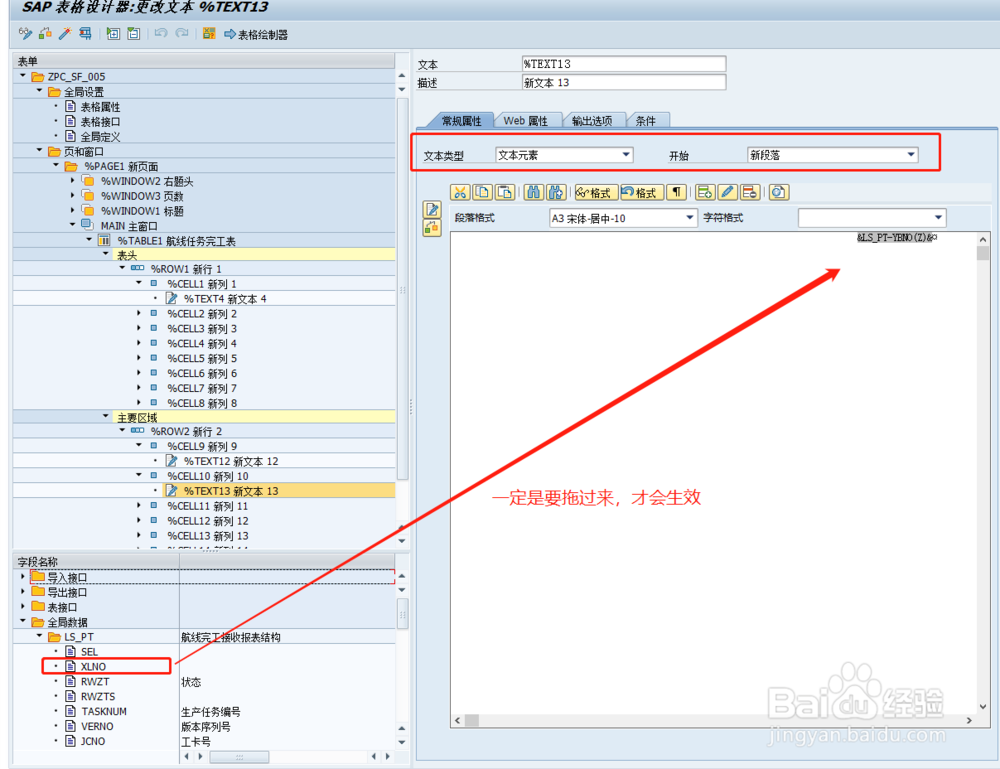Viewport: 1000px width, 769px height.
Task: Select the Cut (scissors) icon
Action: coord(460,192)
